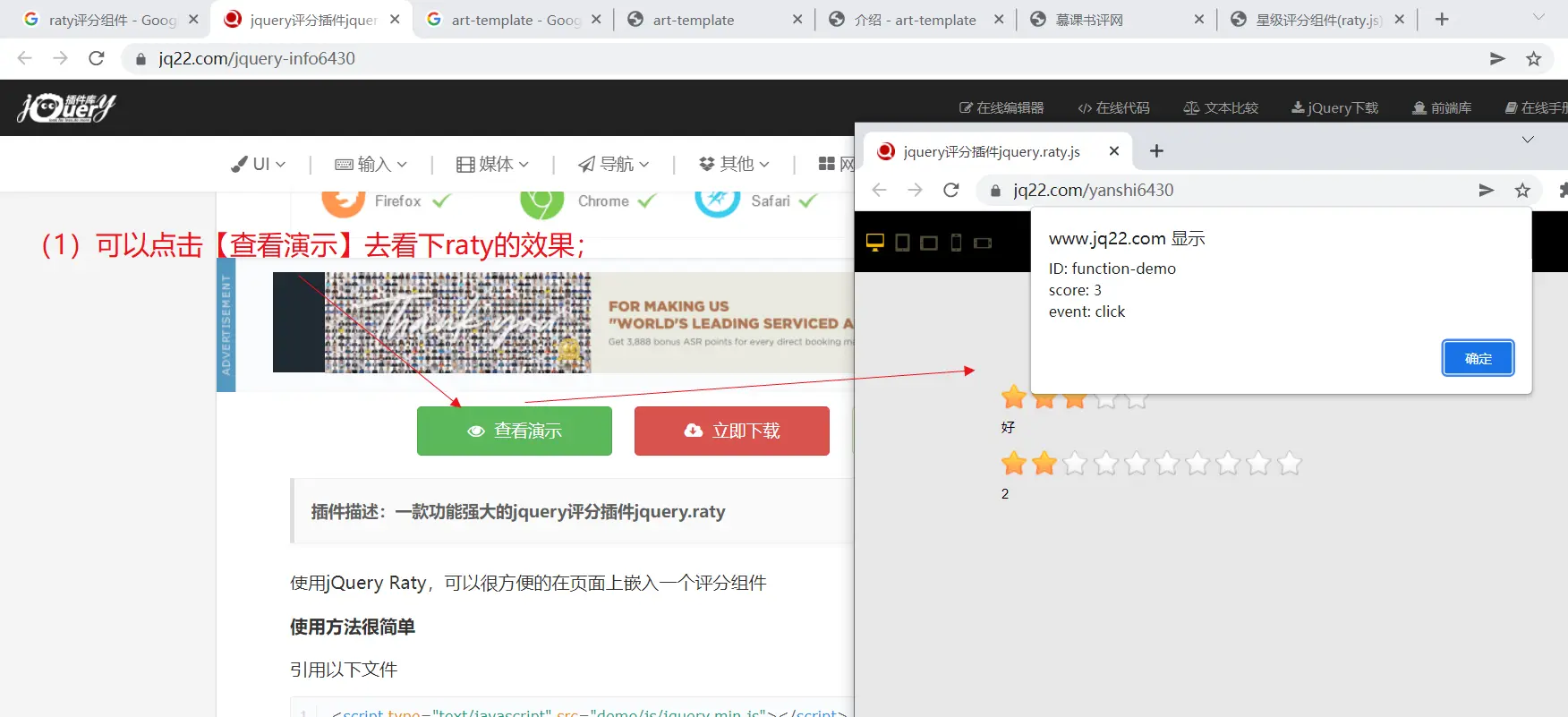The image size is (1568, 717).
Task: Switch demo preview to landscape tablet view
Action: (929, 243)
